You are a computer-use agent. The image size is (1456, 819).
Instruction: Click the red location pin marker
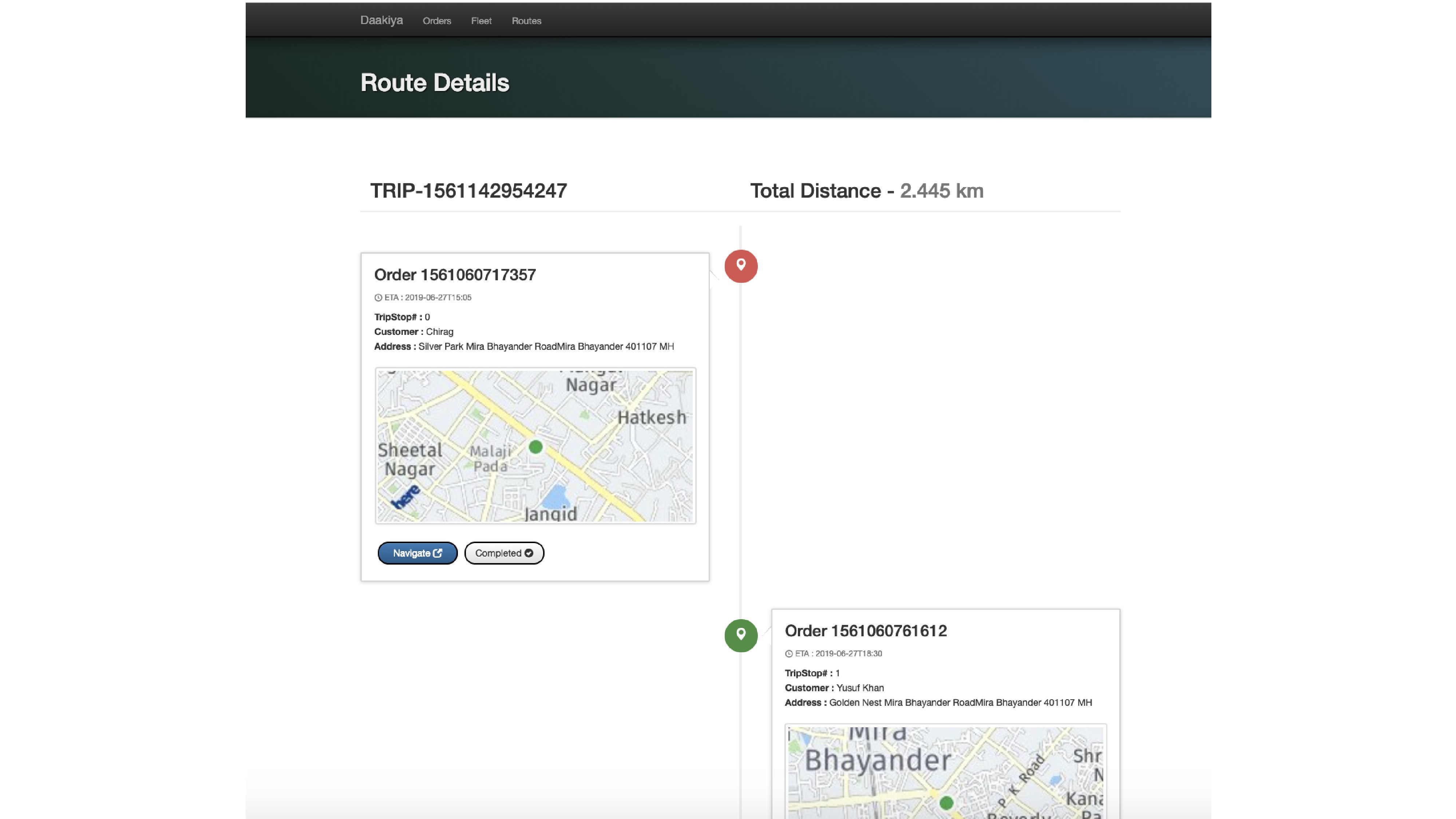[740, 266]
